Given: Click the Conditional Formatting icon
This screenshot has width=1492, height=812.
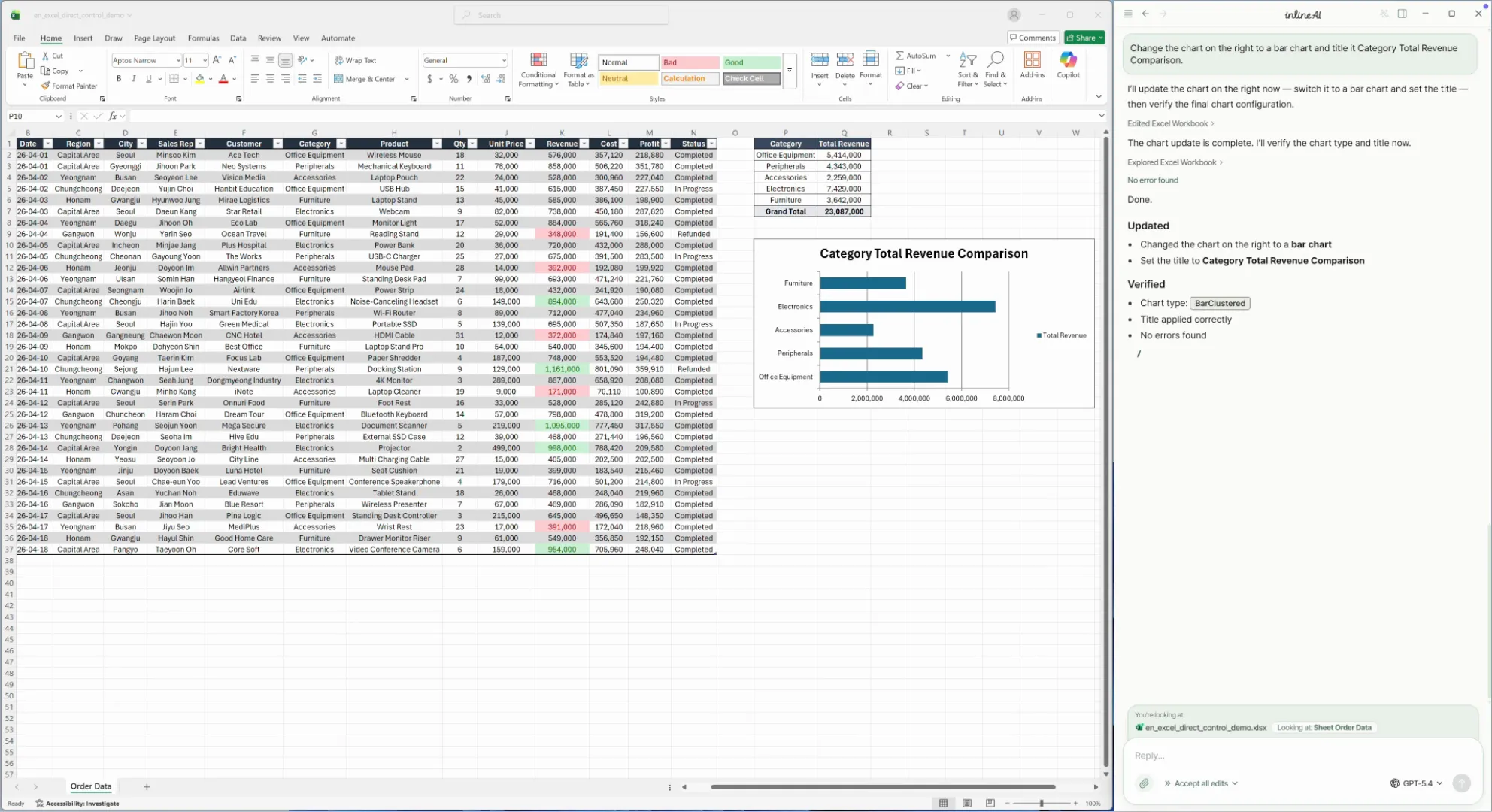Looking at the screenshot, I should (538, 61).
